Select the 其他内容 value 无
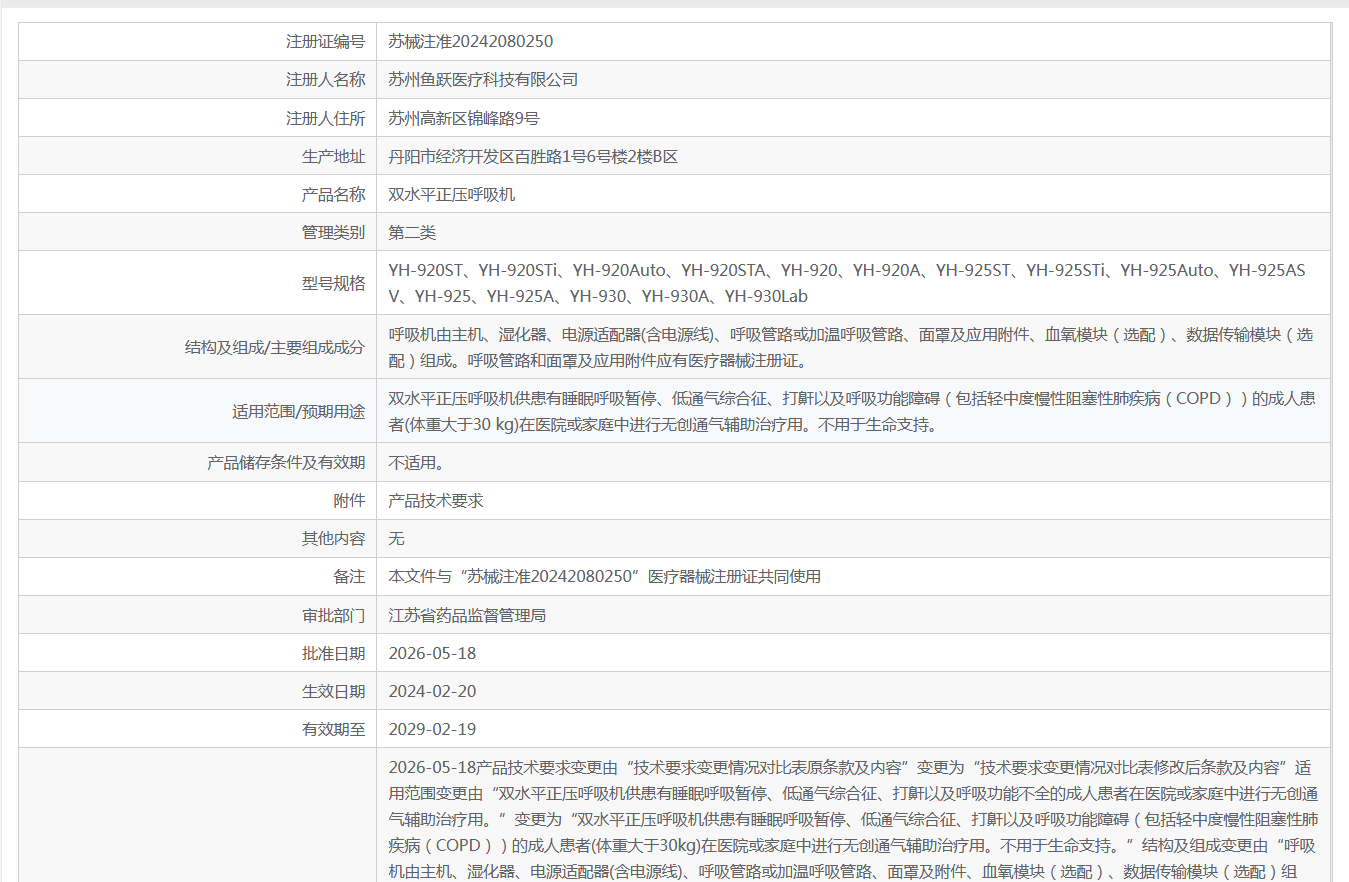This screenshot has height=882, width=1349. tap(397, 538)
